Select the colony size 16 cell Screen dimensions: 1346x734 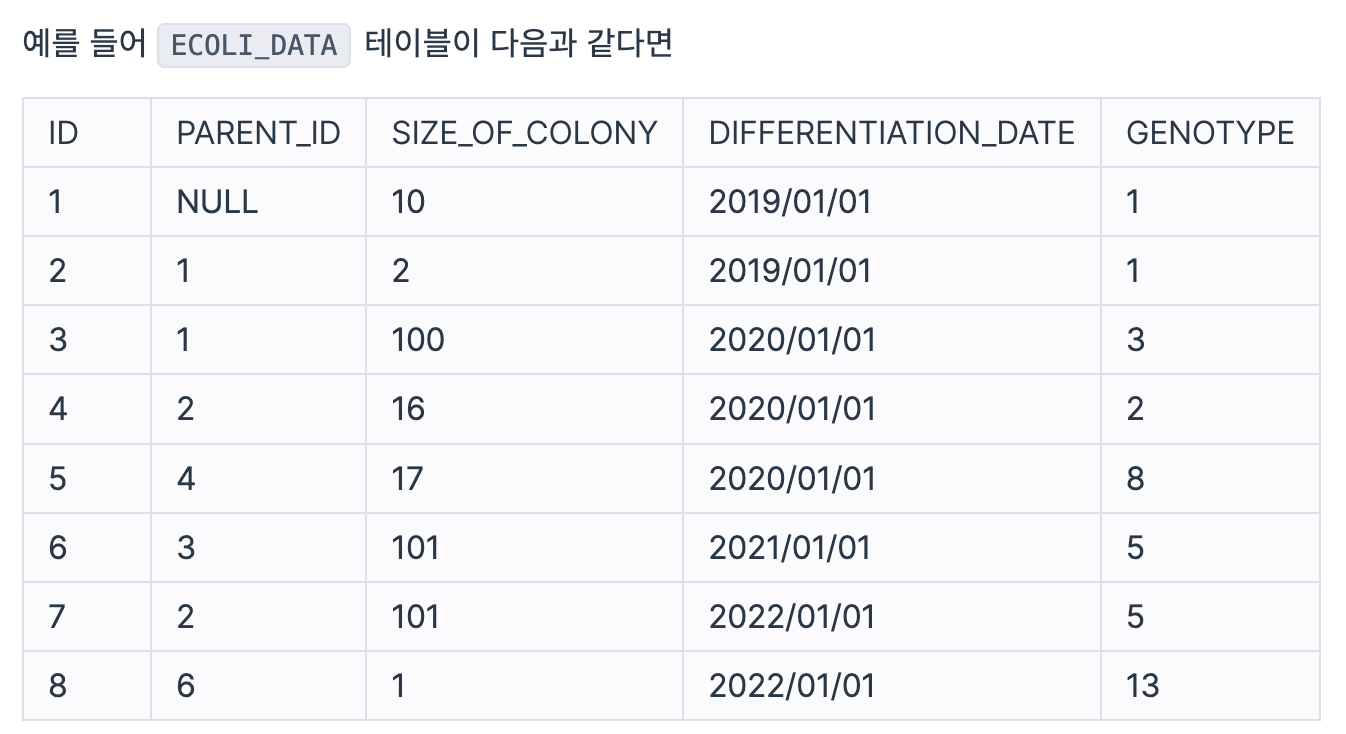pyautogui.click(x=524, y=409)
